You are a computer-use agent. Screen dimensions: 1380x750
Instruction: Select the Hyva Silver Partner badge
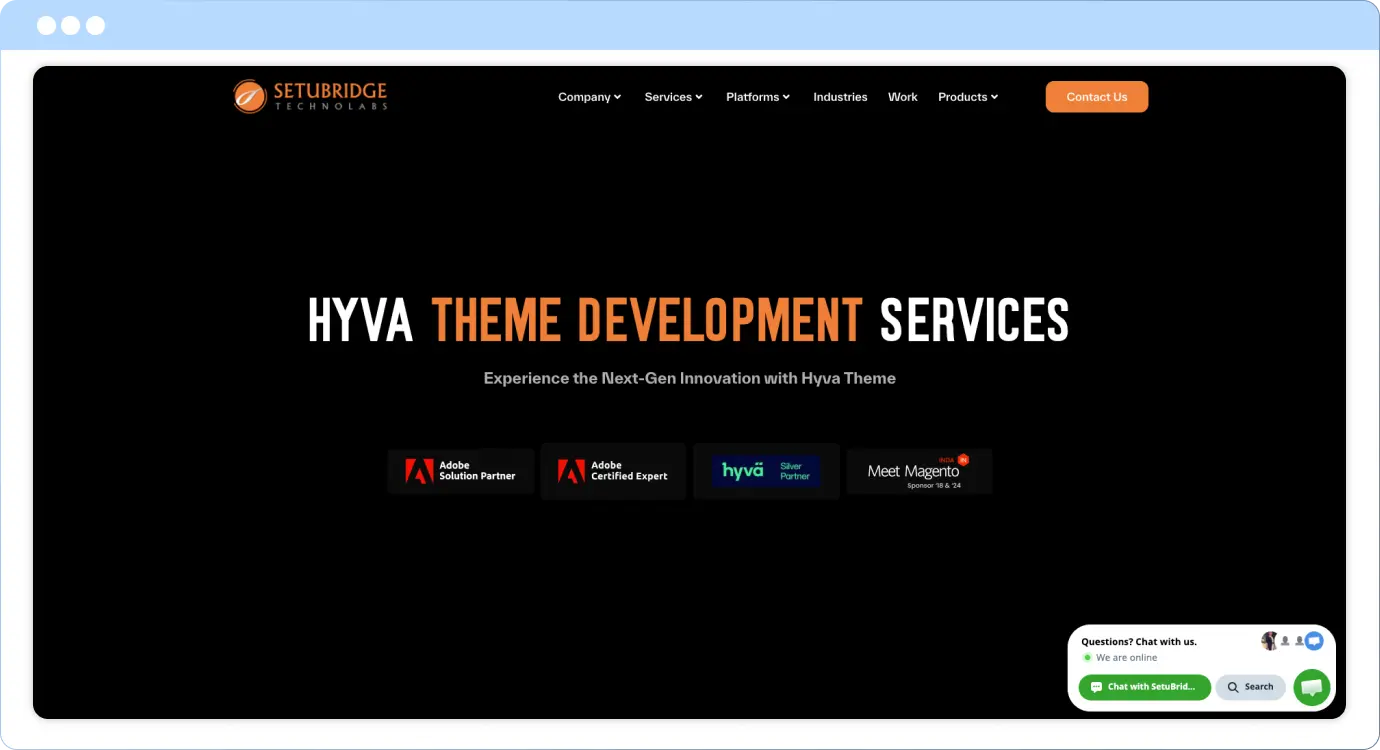click(766, 471)
